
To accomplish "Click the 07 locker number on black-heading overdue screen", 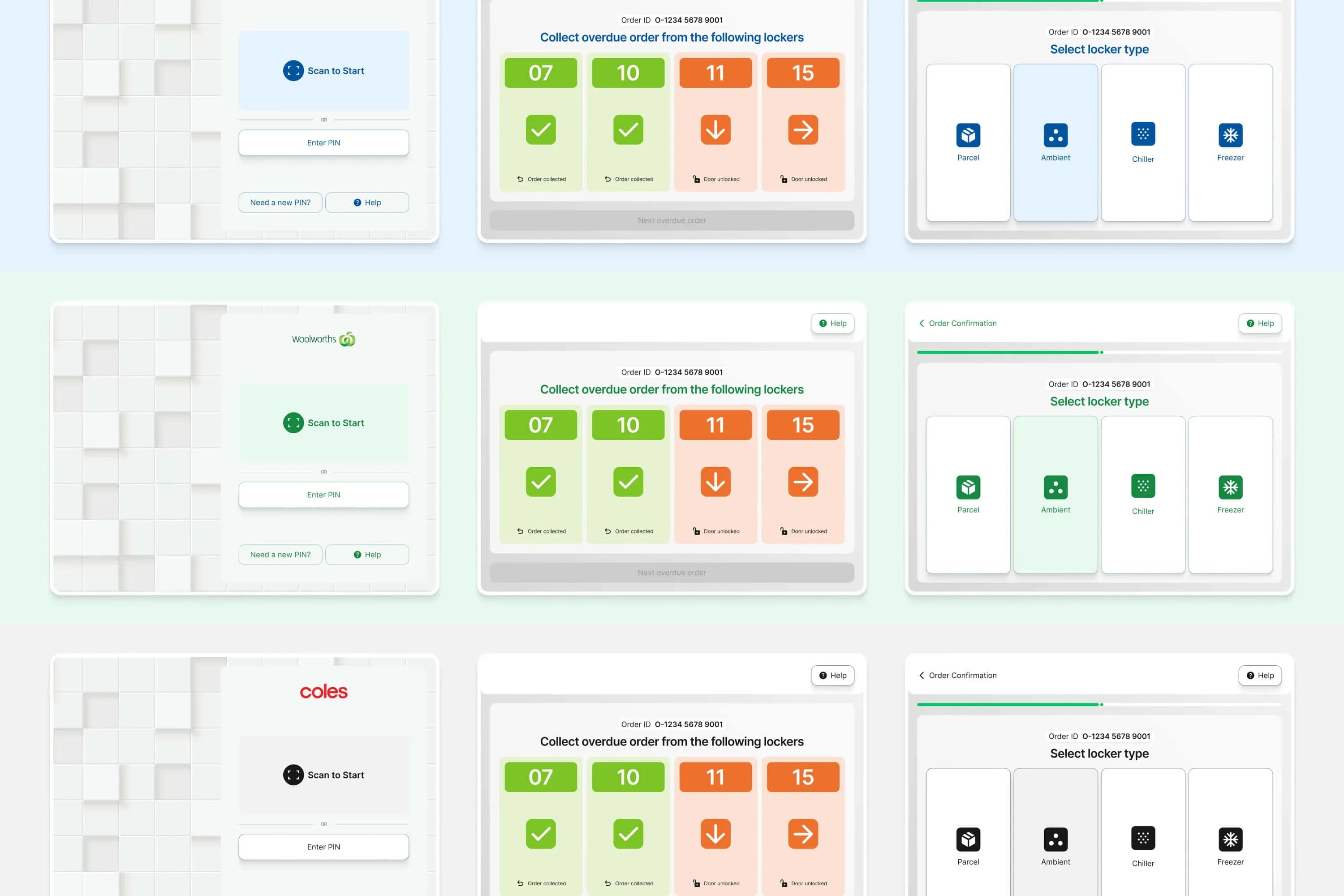I will point(541,776).
